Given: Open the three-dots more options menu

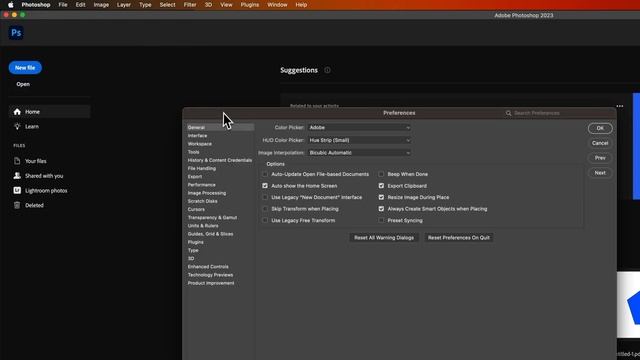Looking at the screenshot, I should (x=620, y=106).
